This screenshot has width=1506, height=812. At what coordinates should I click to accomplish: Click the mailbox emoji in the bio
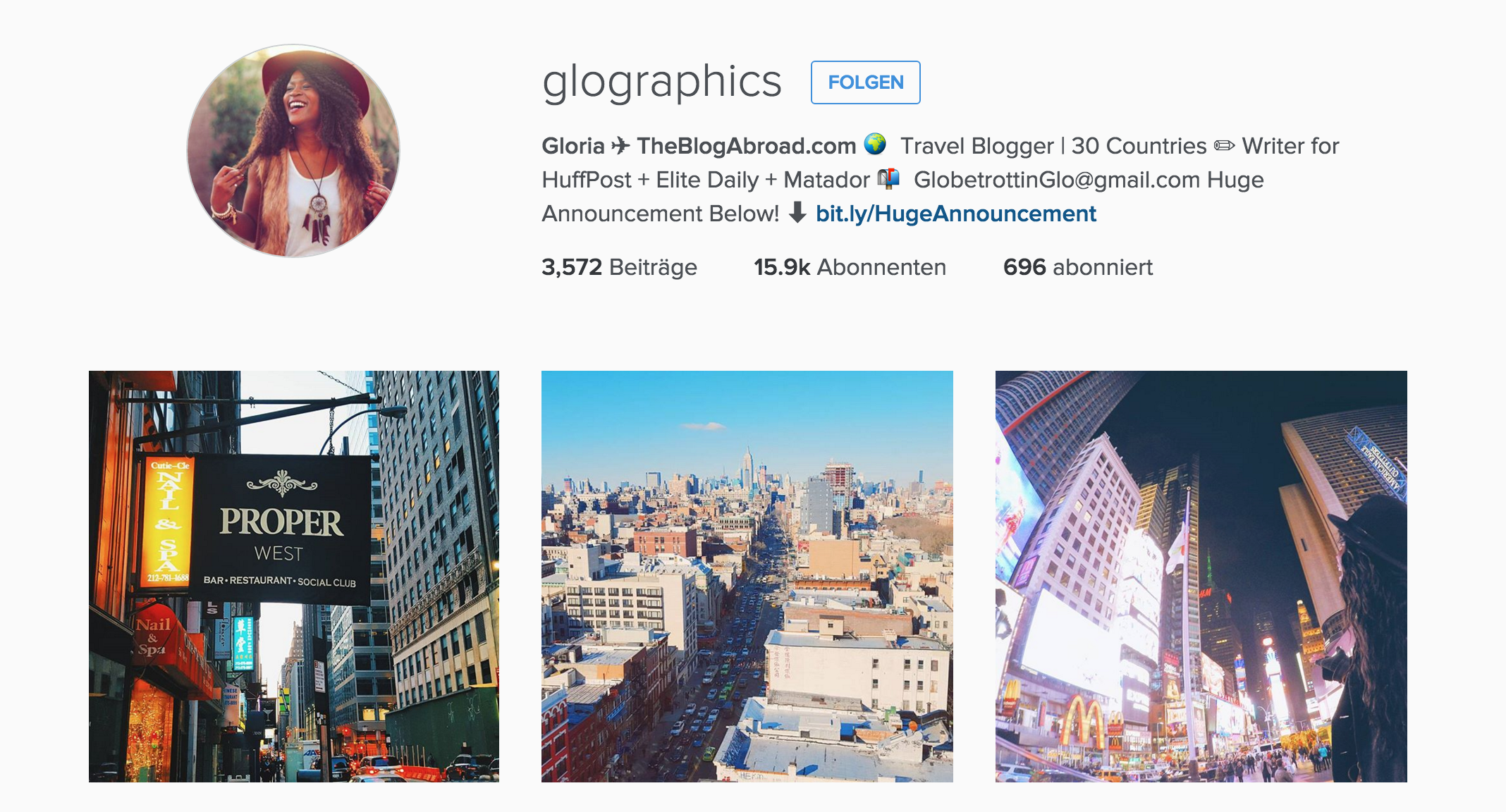pos(888,178)
